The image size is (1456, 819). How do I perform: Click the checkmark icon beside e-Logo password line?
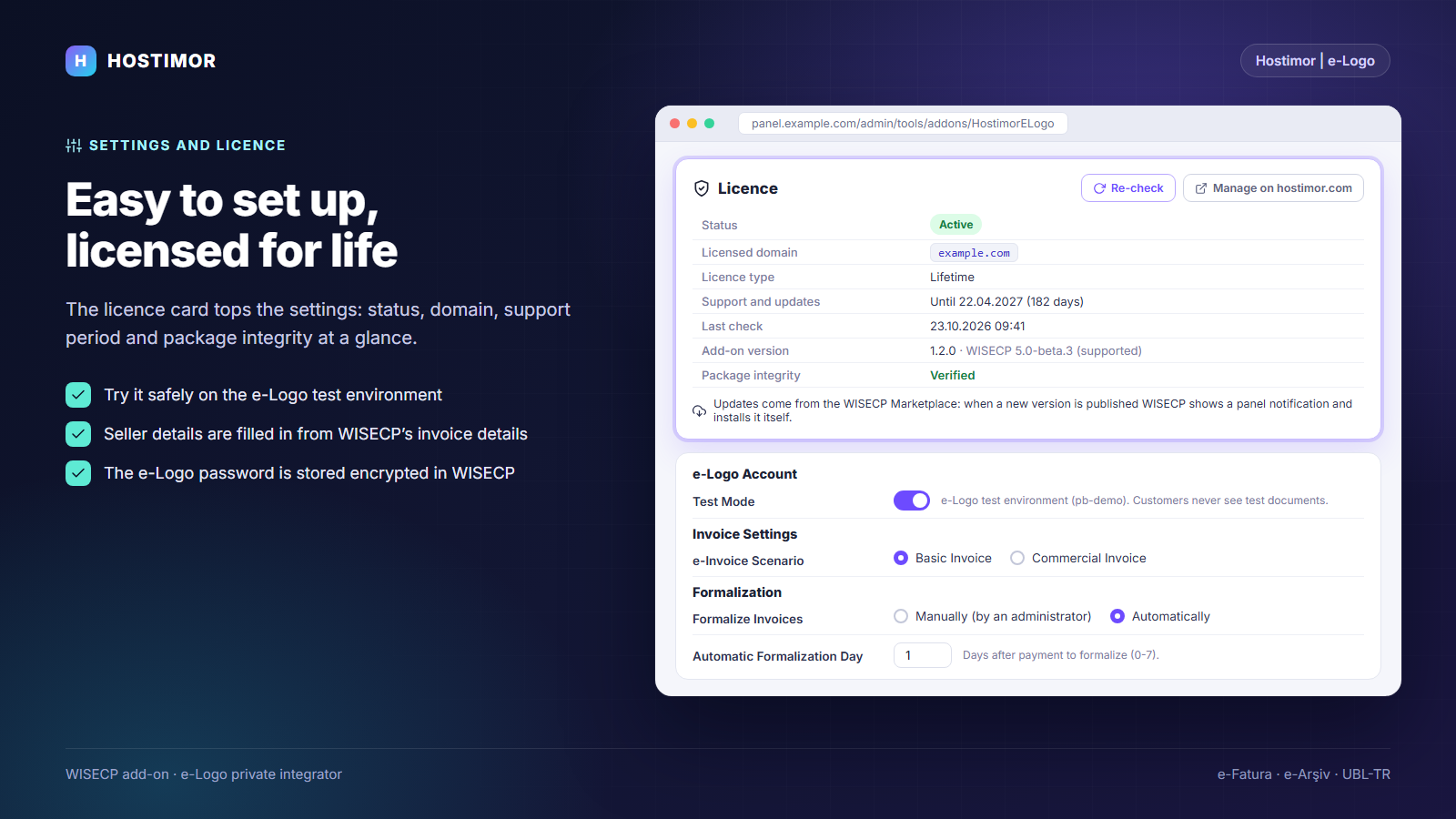[78, 473]
